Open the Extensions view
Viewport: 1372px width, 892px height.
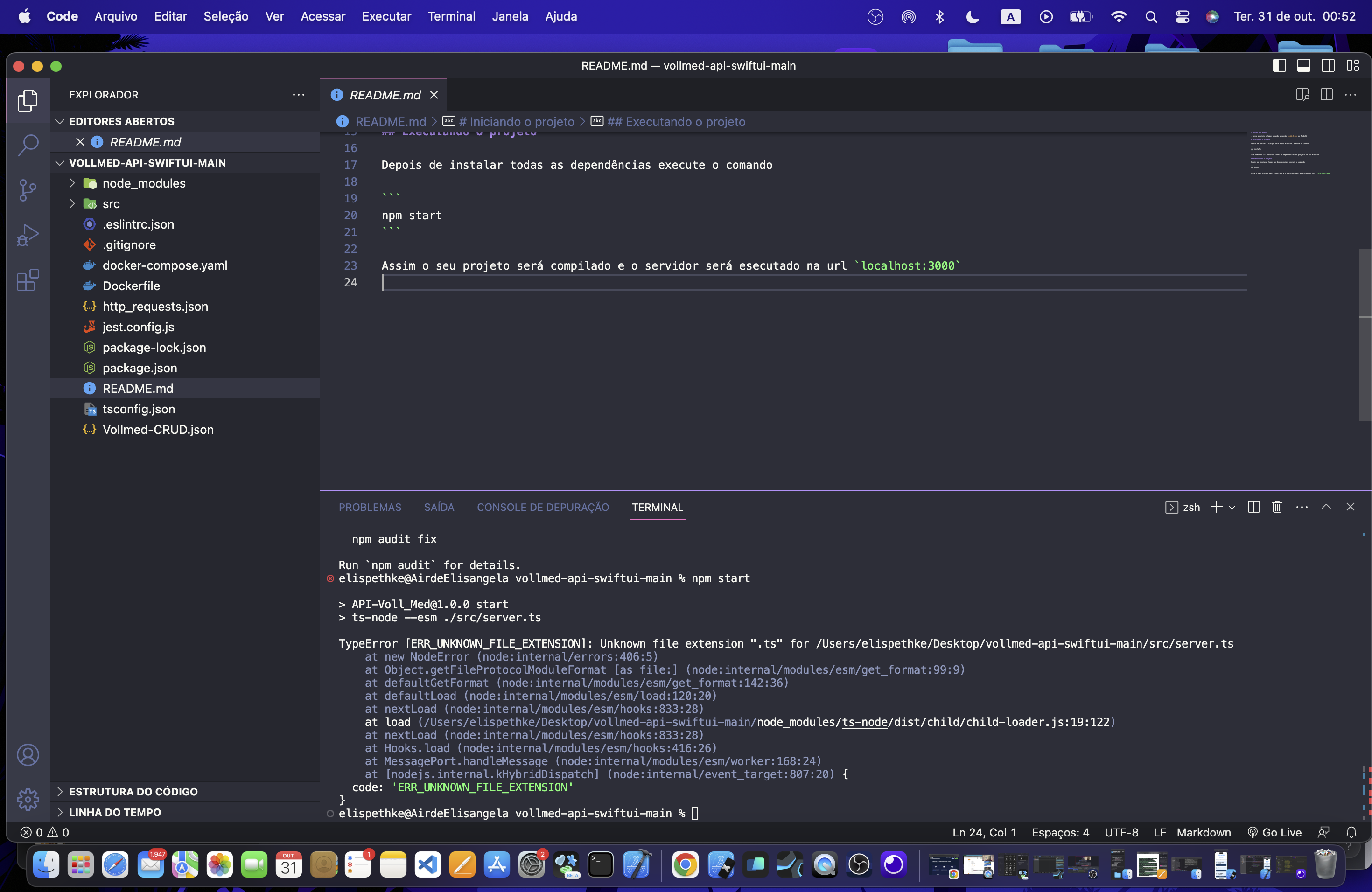28,280
